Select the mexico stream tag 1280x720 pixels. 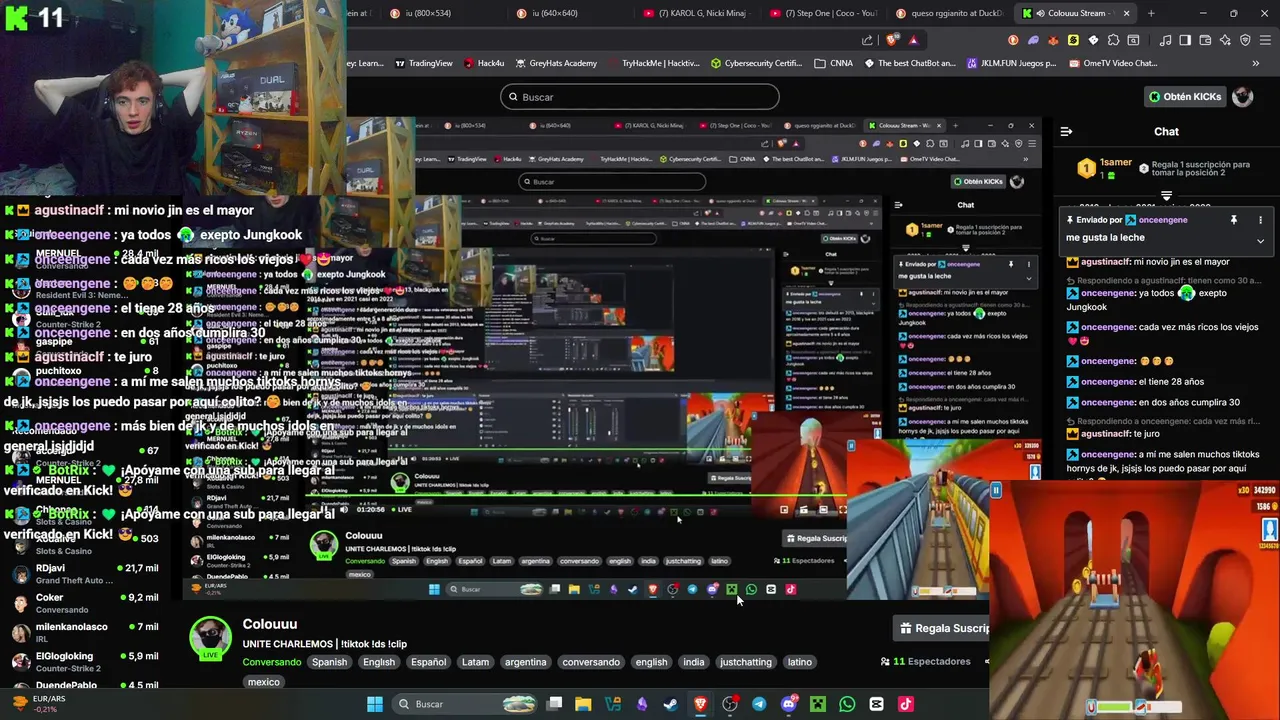(263, 682)
